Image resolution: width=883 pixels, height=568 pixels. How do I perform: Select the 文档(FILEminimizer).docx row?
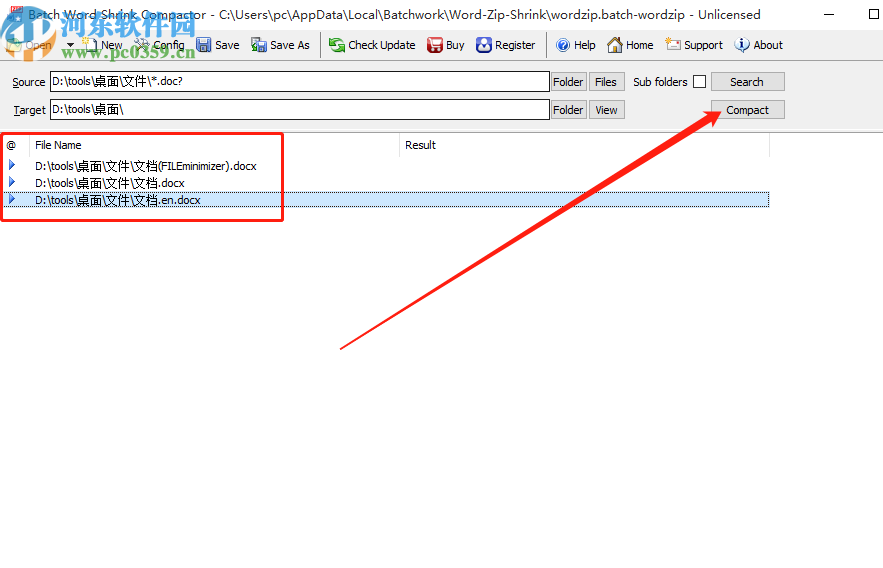click(386, 166)
